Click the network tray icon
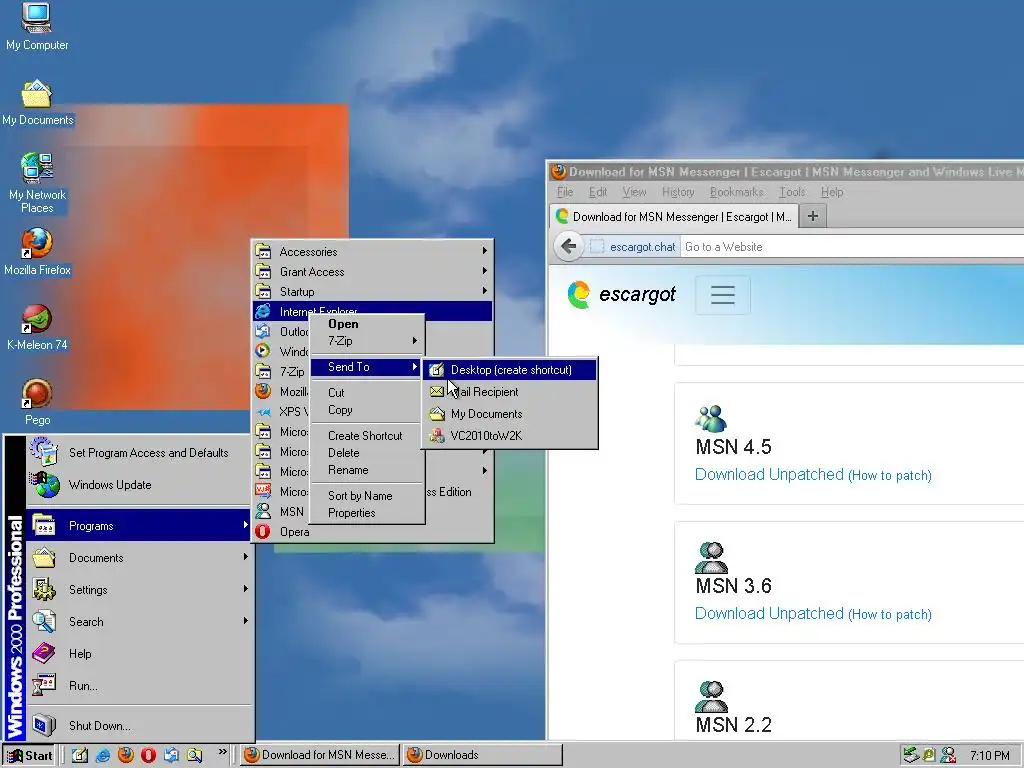Image resolution: width=1024 pixels, height=768 pixels. (911, 756)
